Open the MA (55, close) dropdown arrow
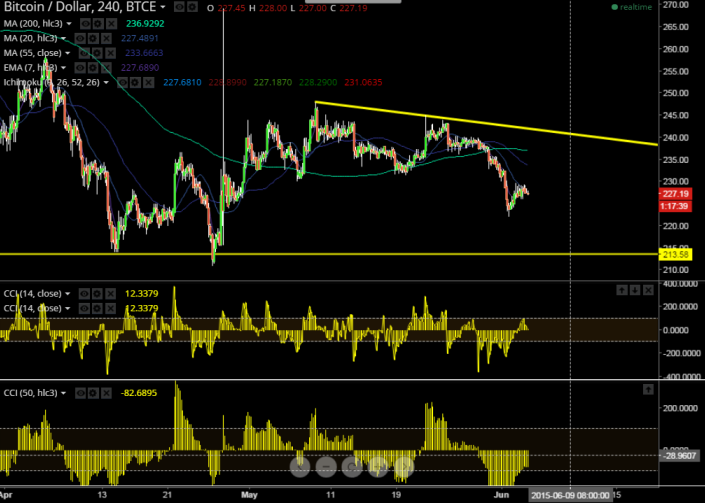705x503 pixels. (x=67, y=53)
